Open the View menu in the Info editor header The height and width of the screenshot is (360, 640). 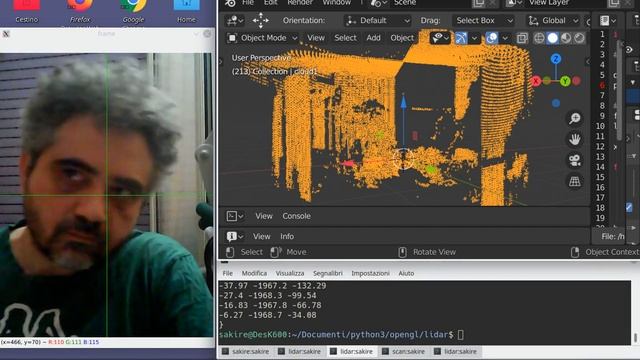[262, 236]
